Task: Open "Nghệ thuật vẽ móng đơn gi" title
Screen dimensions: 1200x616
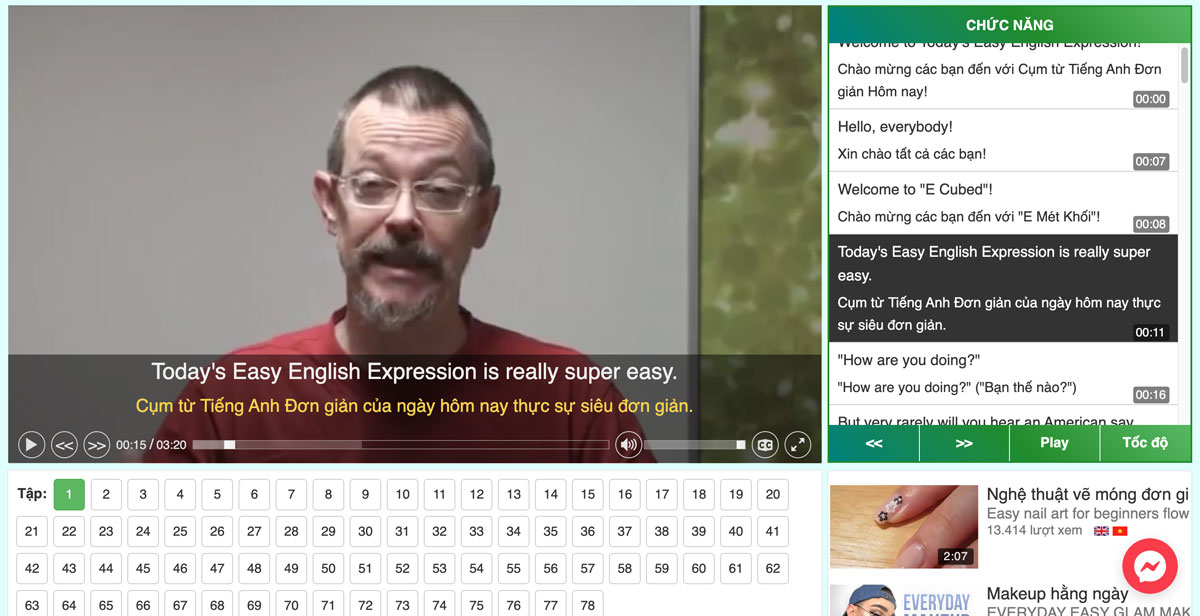Action: (1088, 494)
